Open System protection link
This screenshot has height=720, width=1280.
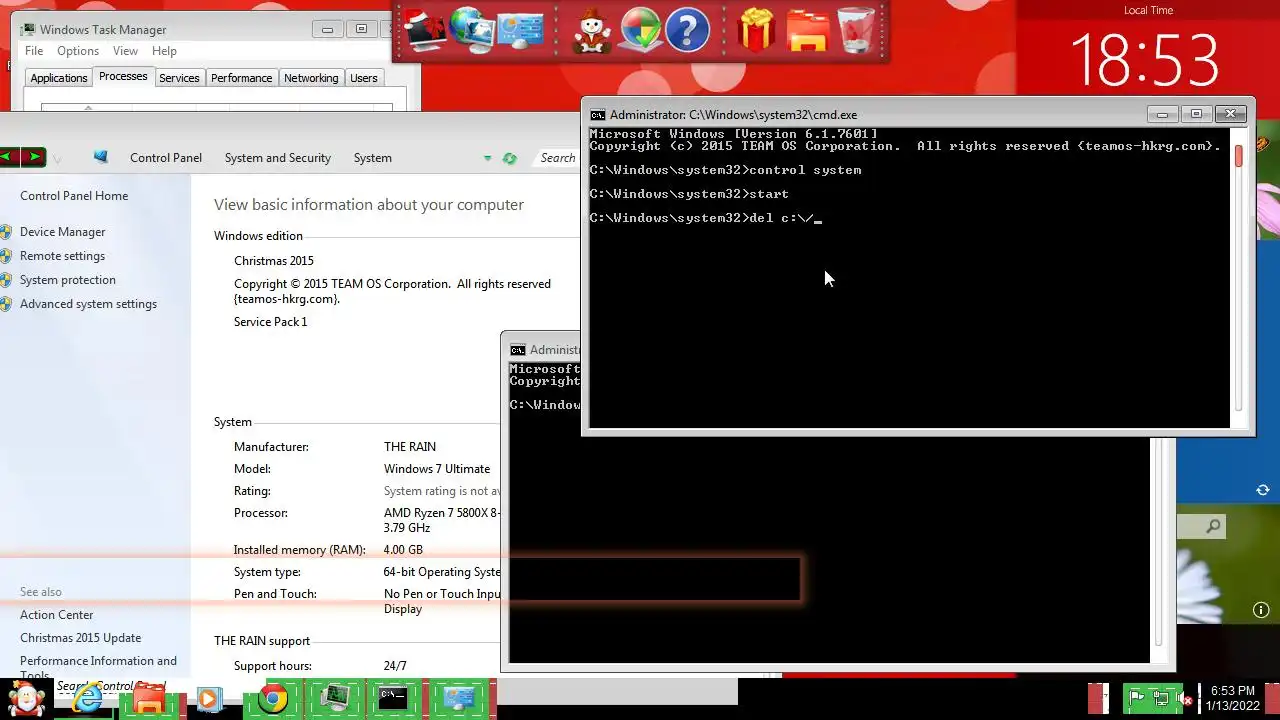point(68,280)
